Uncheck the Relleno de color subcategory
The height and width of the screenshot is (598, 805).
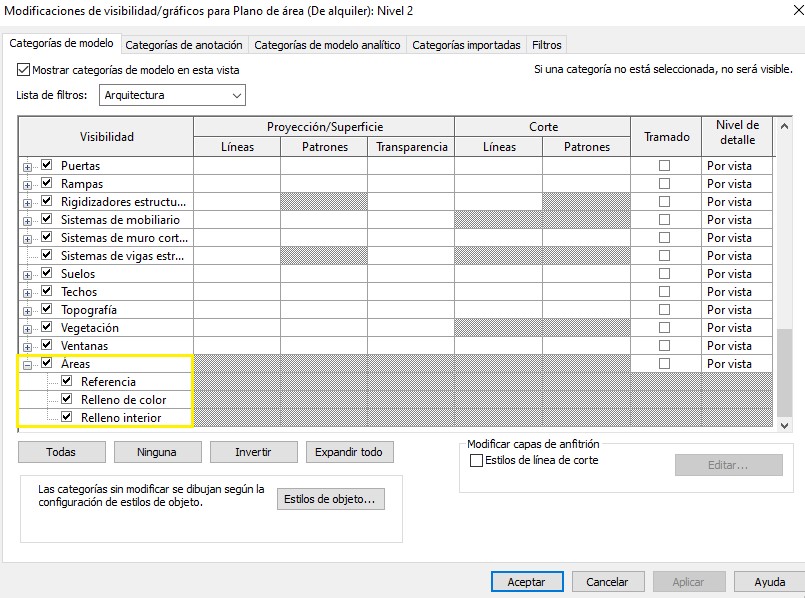click(67, 400)
